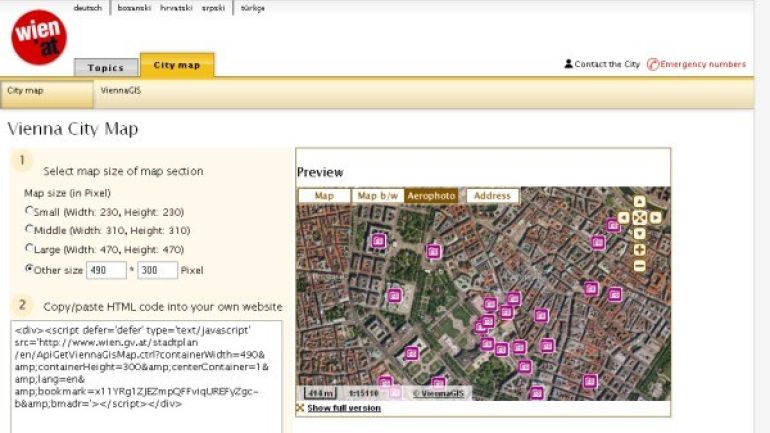Click the © ViennaGIS copyright link

pyautogui.click(x=438, y=393)
